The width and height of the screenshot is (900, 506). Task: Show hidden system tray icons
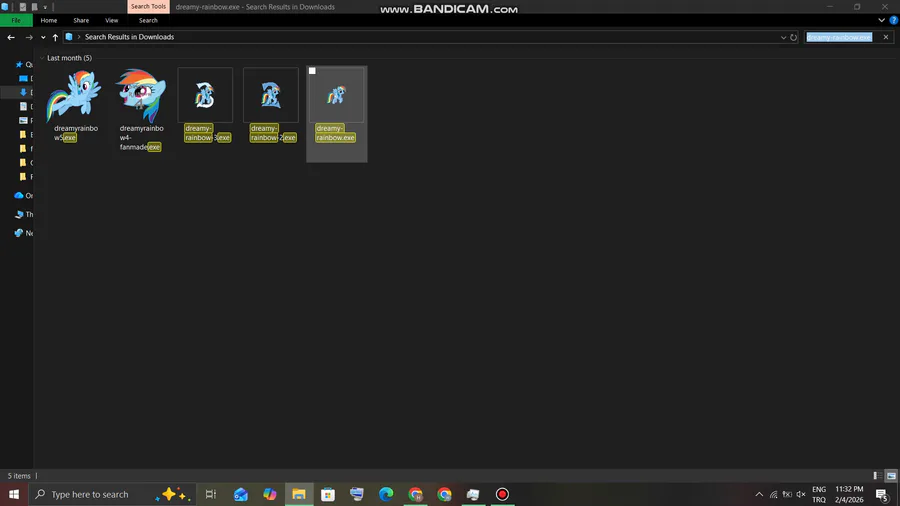click(x=759, y=494)
